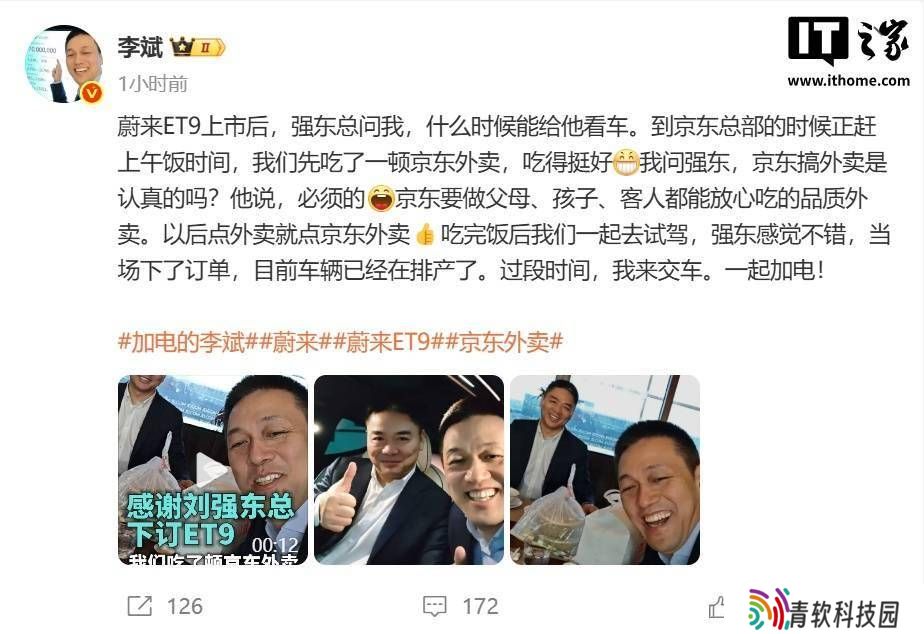This screenshot has height=634, width=924.
Task: Open the thumbs-up in-car photo
Action: (409, 470)
